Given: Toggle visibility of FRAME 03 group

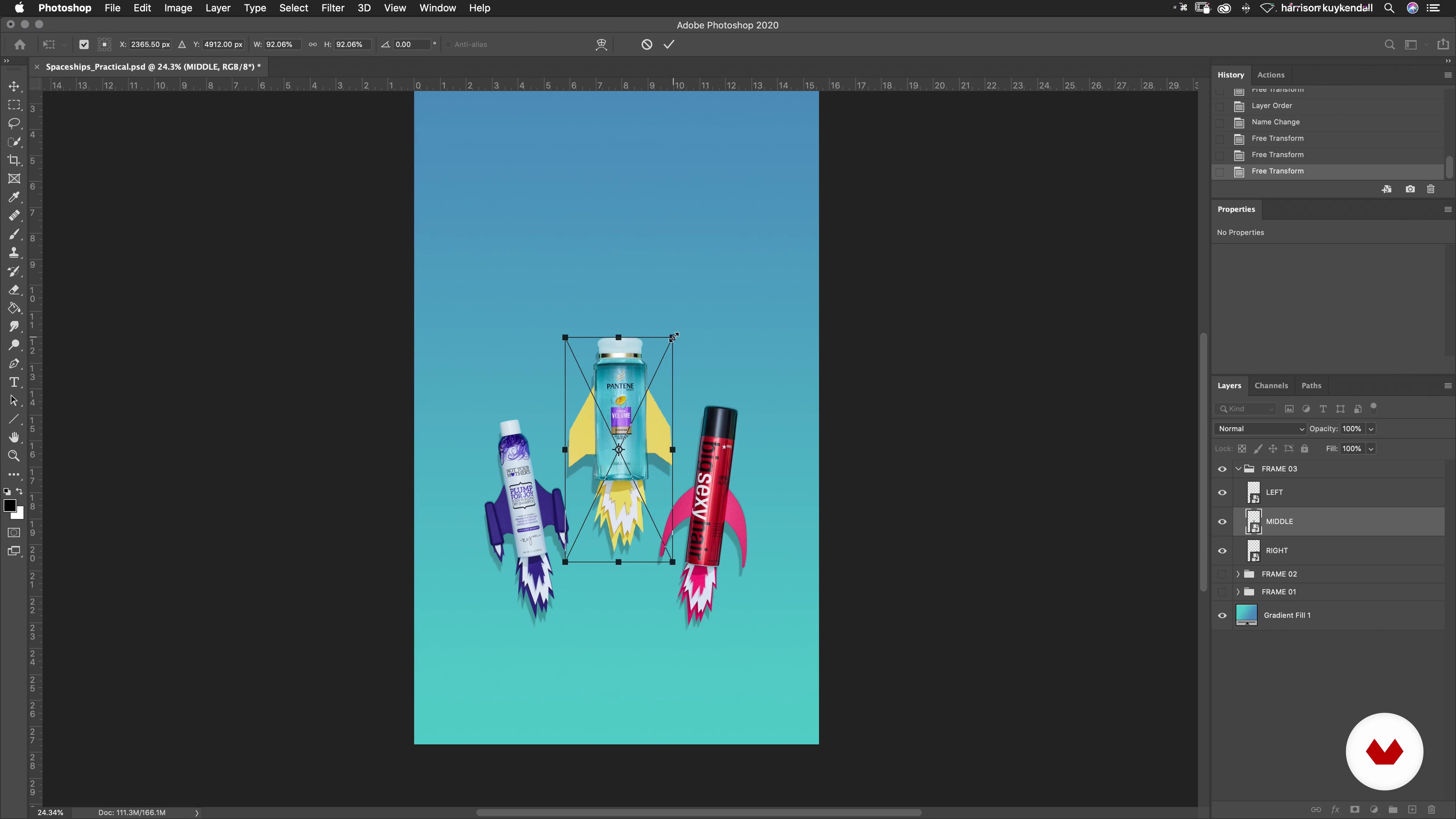Looking at the screenshot, I should 1222,469.
